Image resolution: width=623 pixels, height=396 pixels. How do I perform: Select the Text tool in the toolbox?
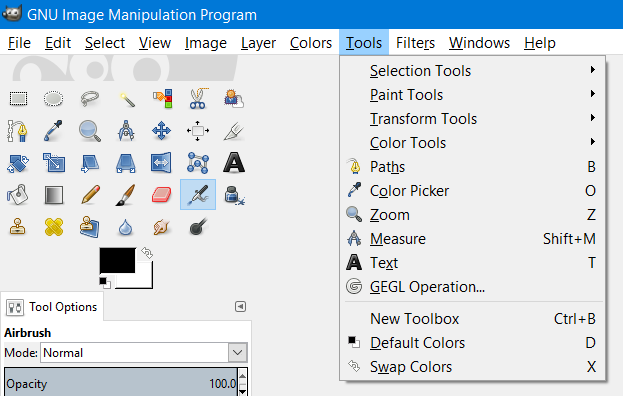234,163
